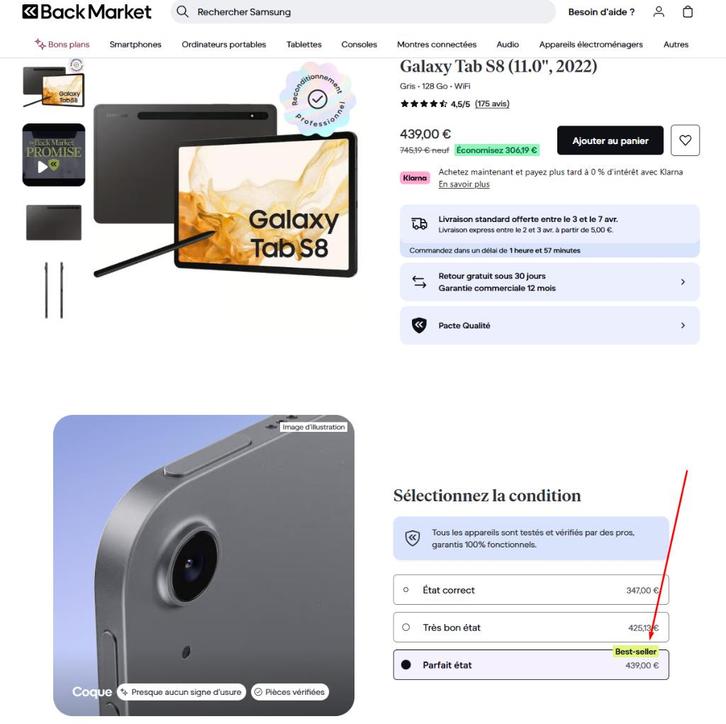Click the Pacte Qualité shield icon
This screenshot has height=724, width=726.
point(419,325)
